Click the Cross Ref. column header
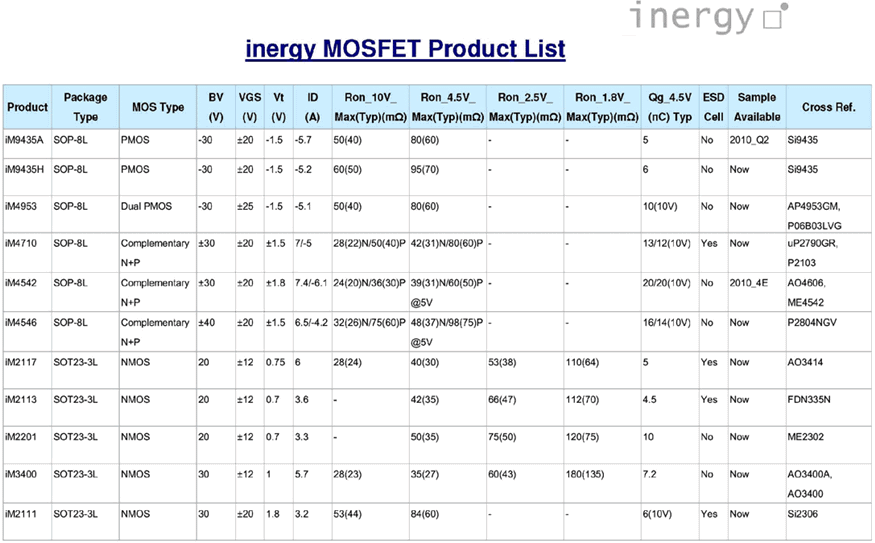 click(x=829, y=107)
